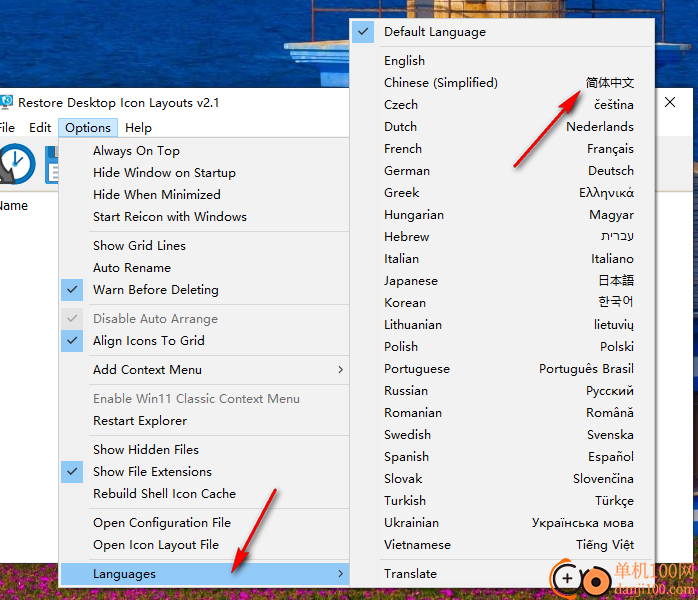This screenshot has width=698, height=600.
Task: Select Spanish language
Action: 502,457
